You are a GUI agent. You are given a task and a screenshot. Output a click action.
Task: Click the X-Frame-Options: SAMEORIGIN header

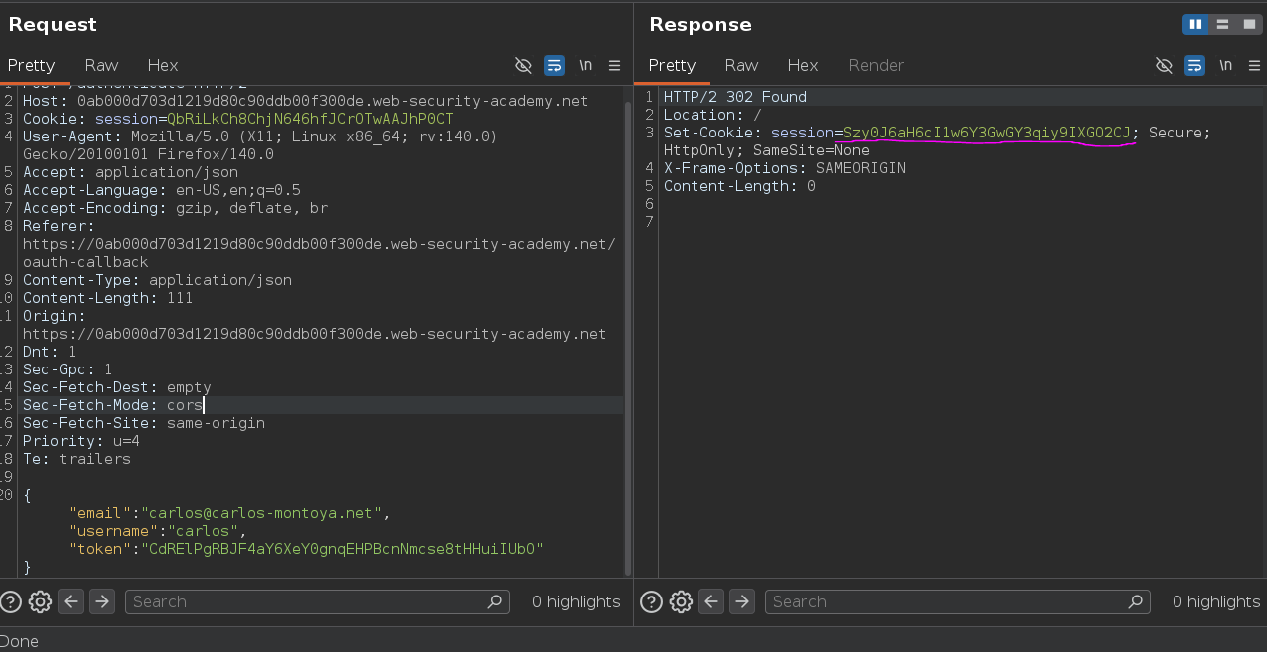[x=785, y=169]
